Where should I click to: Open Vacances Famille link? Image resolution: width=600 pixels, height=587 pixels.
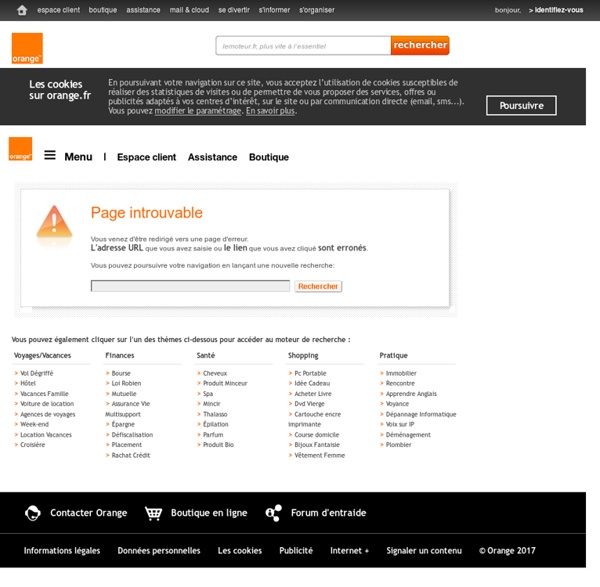coord(44,393)
